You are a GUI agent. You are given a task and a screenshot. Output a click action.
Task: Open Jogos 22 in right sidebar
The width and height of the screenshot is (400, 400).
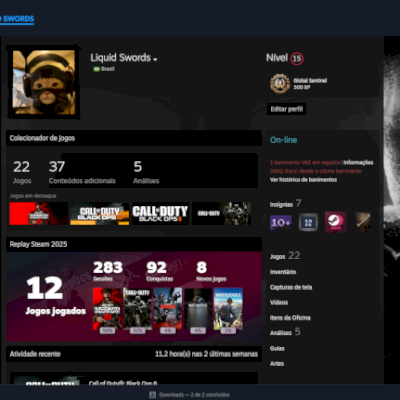[285, 256]
